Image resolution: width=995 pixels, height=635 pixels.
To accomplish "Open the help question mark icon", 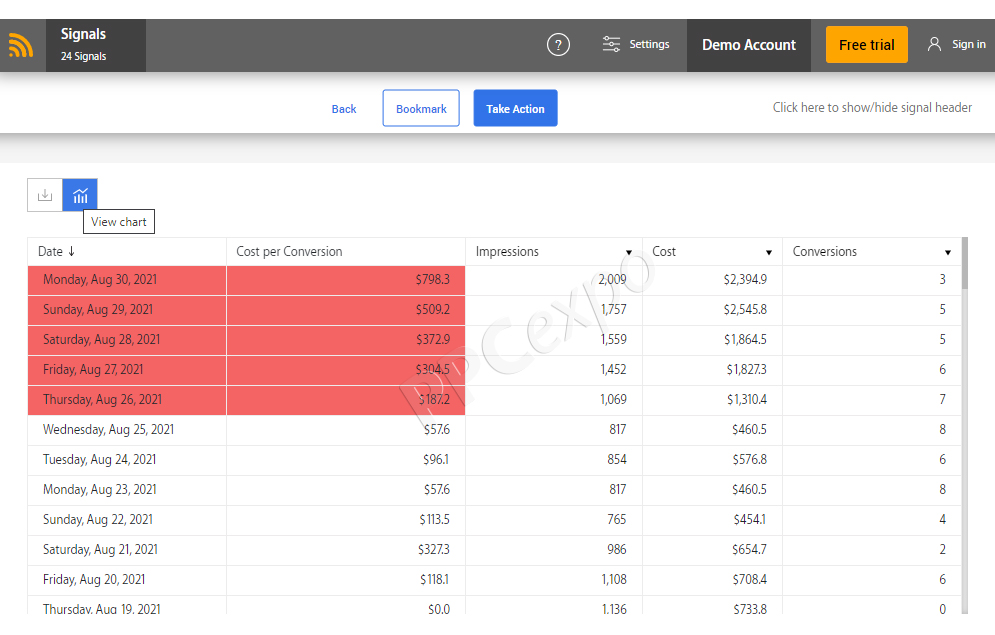I will 558,45.
